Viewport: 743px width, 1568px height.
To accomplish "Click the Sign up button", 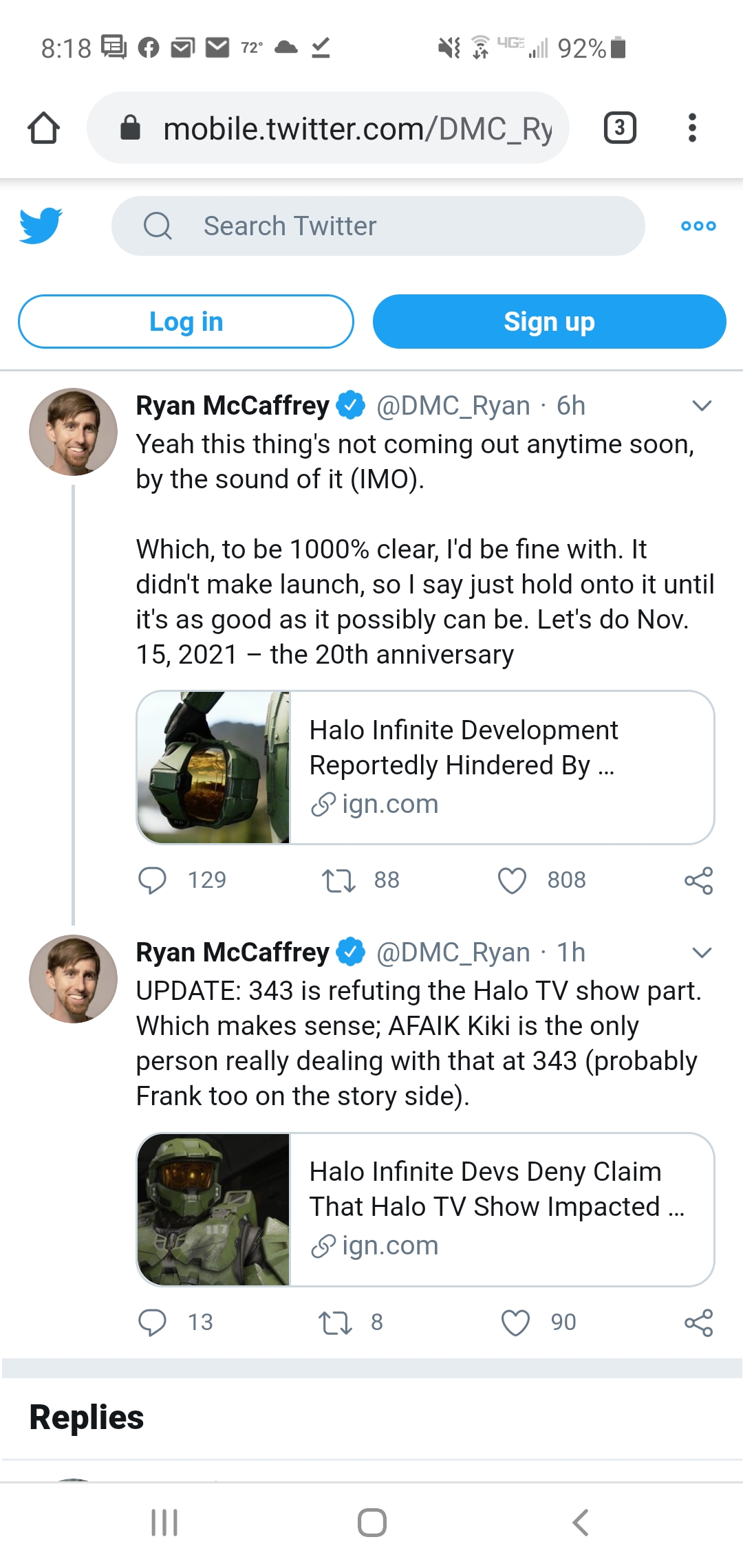I will [x=549, y=322].
